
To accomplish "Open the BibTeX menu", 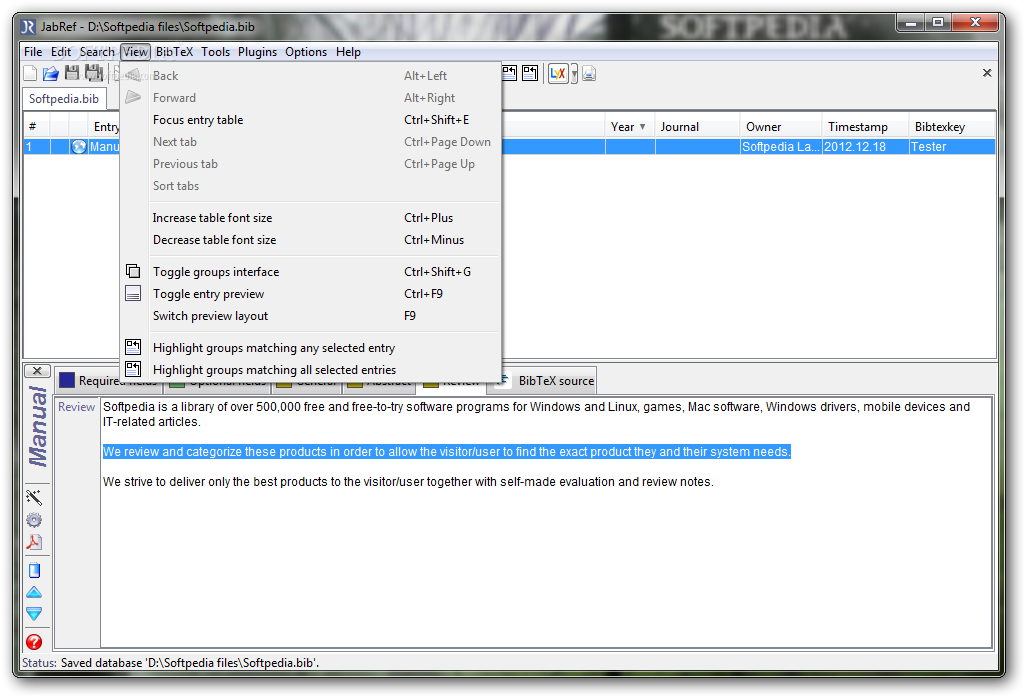I will coord(174,52).
